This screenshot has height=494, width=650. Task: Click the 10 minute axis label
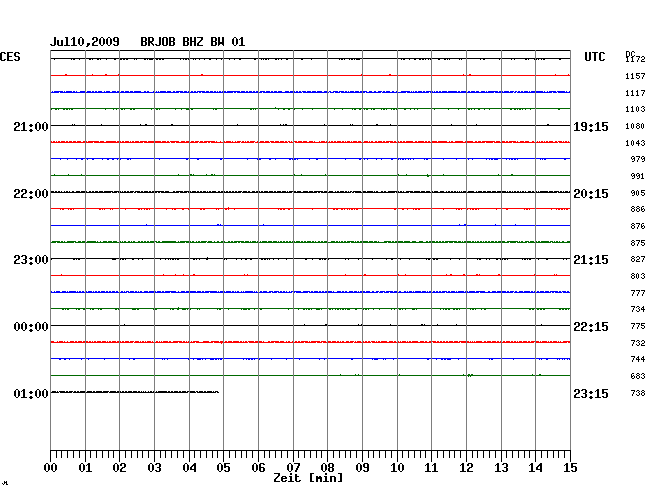click(397, 468)
